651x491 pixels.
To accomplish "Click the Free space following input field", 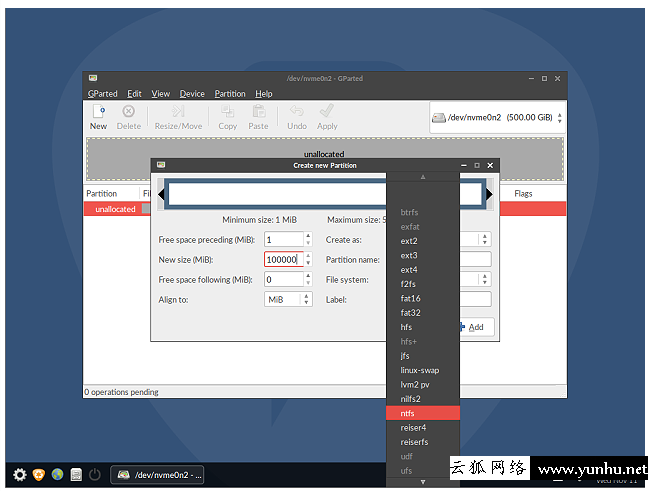I will pyautogui.click(x=284, y=279).
